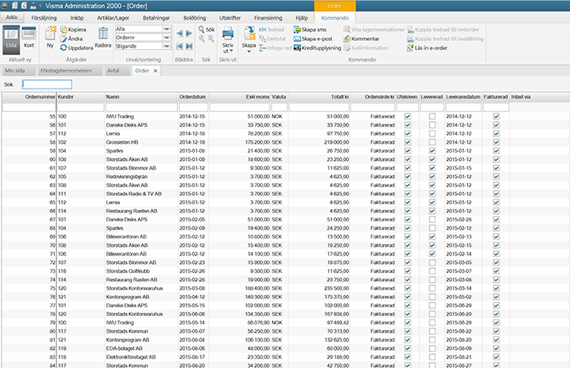Open the Bokföring menu

[194, 18]
